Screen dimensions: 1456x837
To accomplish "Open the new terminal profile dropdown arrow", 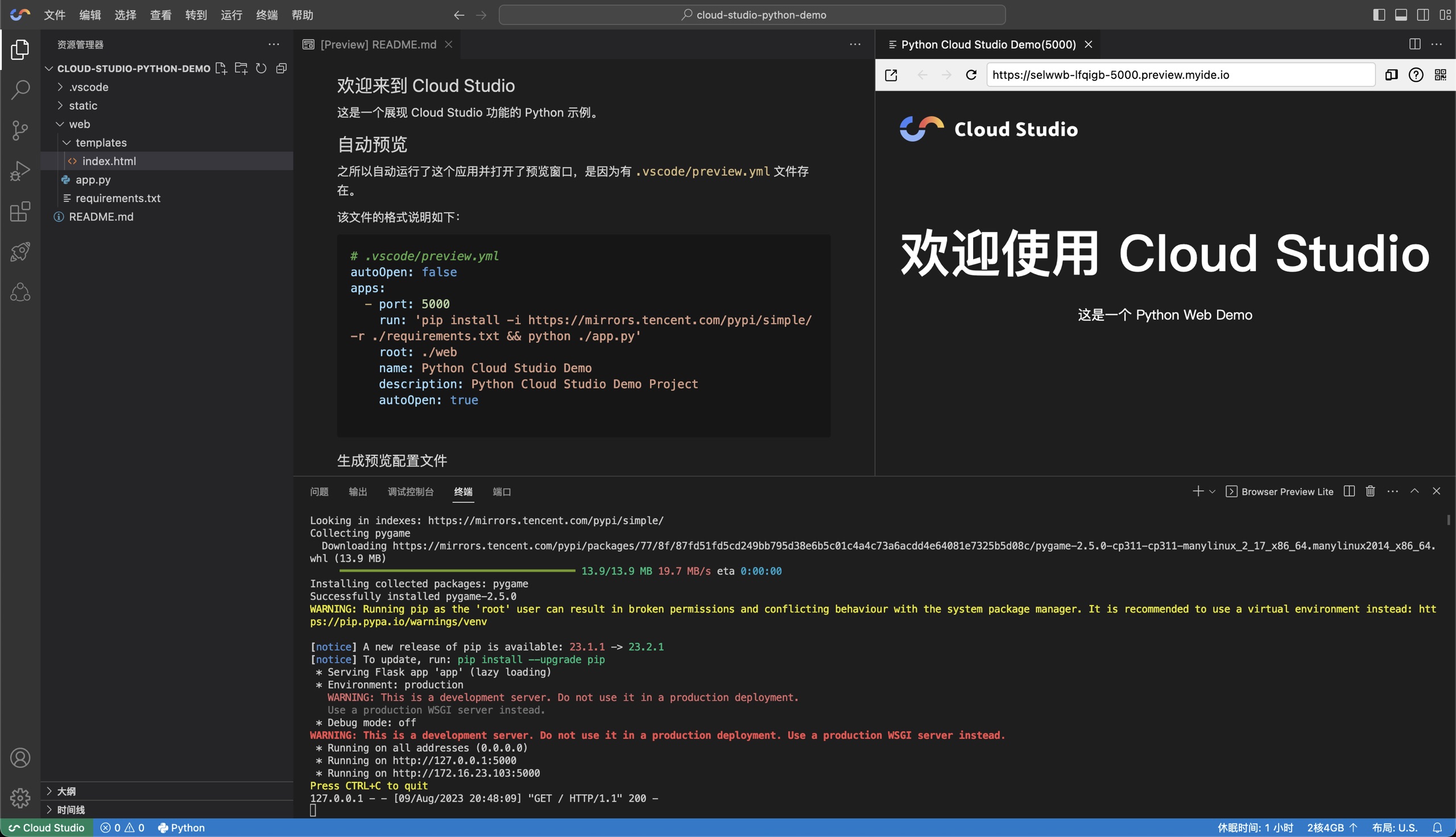I will [x=1212, y=491].
